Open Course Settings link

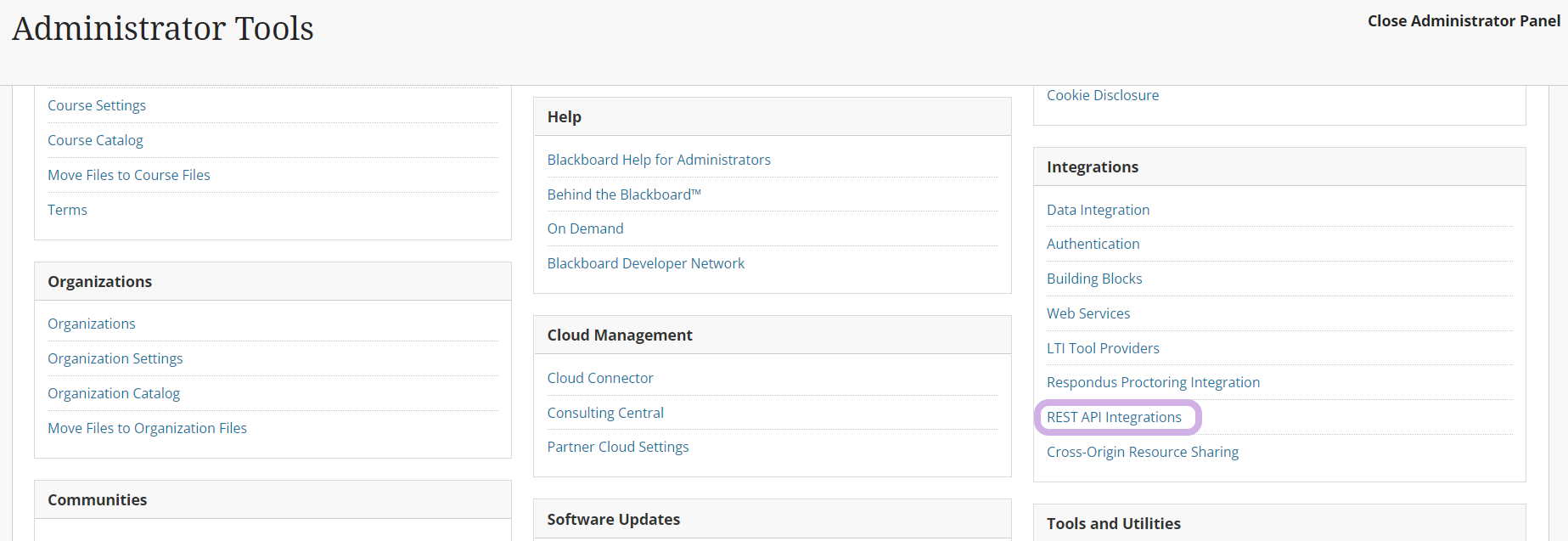[97, 105]
